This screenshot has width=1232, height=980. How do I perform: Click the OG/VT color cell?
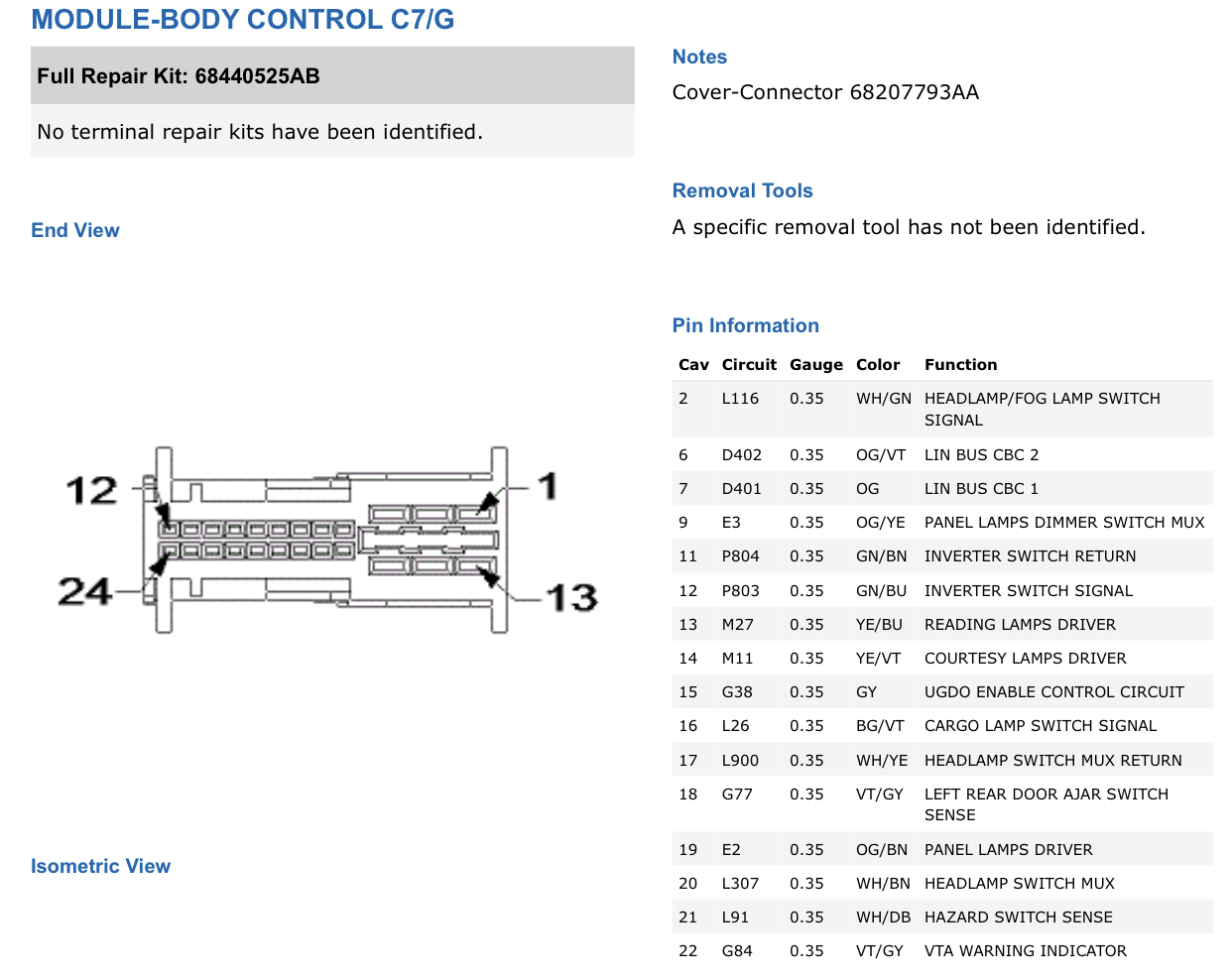pos(881,455)
